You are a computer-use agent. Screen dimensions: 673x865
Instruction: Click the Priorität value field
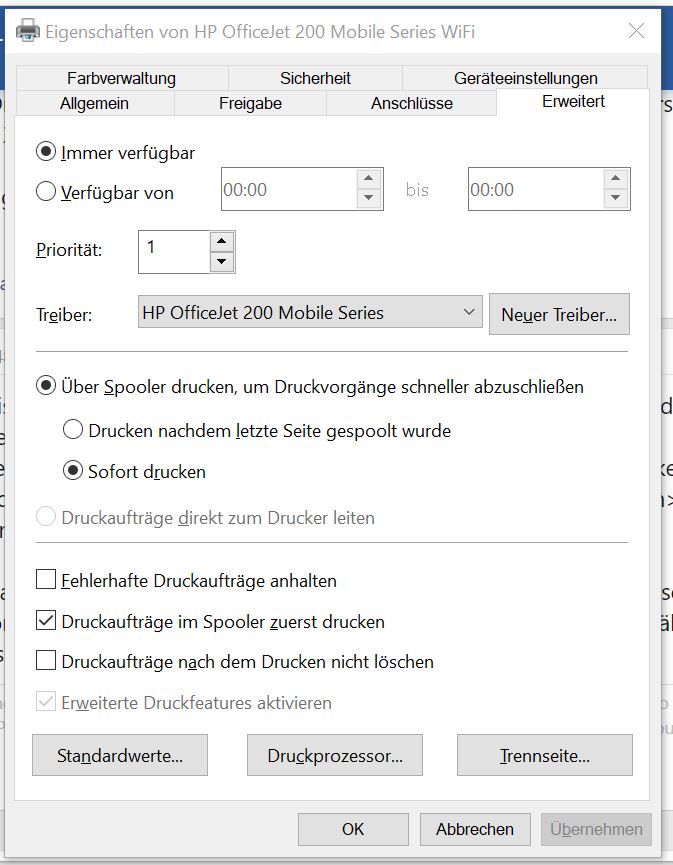(174, 252)
